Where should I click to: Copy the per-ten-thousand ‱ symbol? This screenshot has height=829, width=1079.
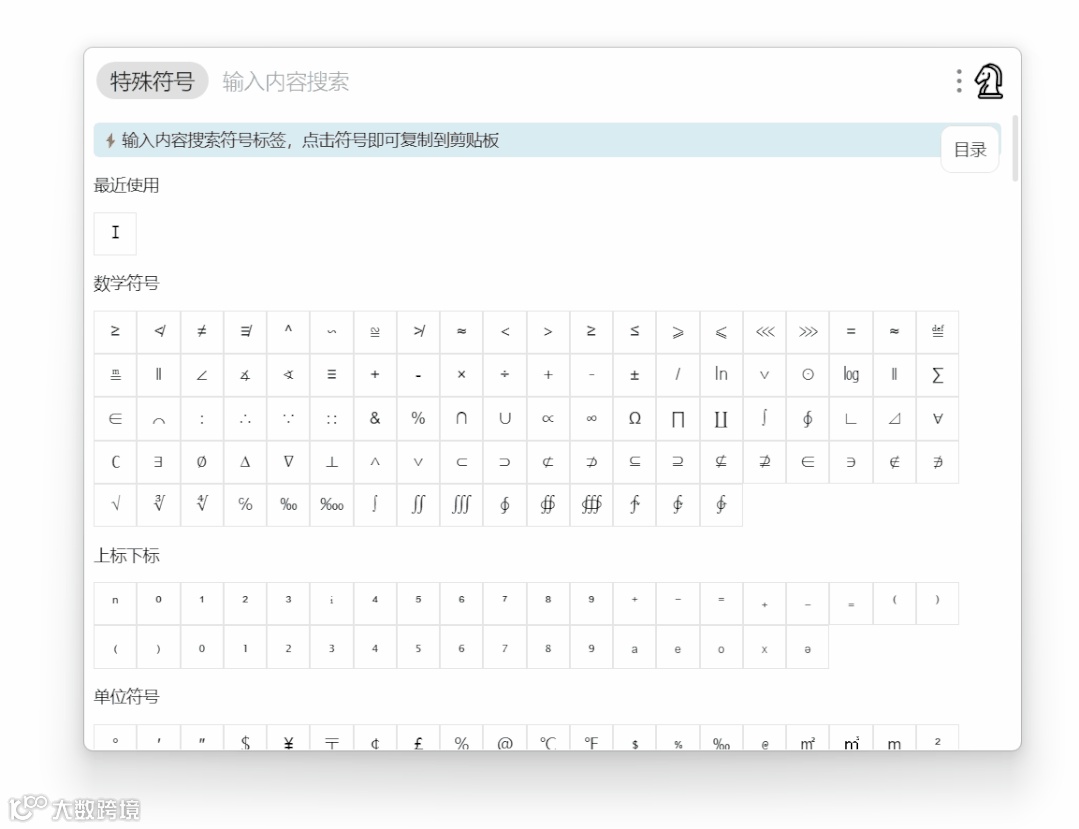332,504
